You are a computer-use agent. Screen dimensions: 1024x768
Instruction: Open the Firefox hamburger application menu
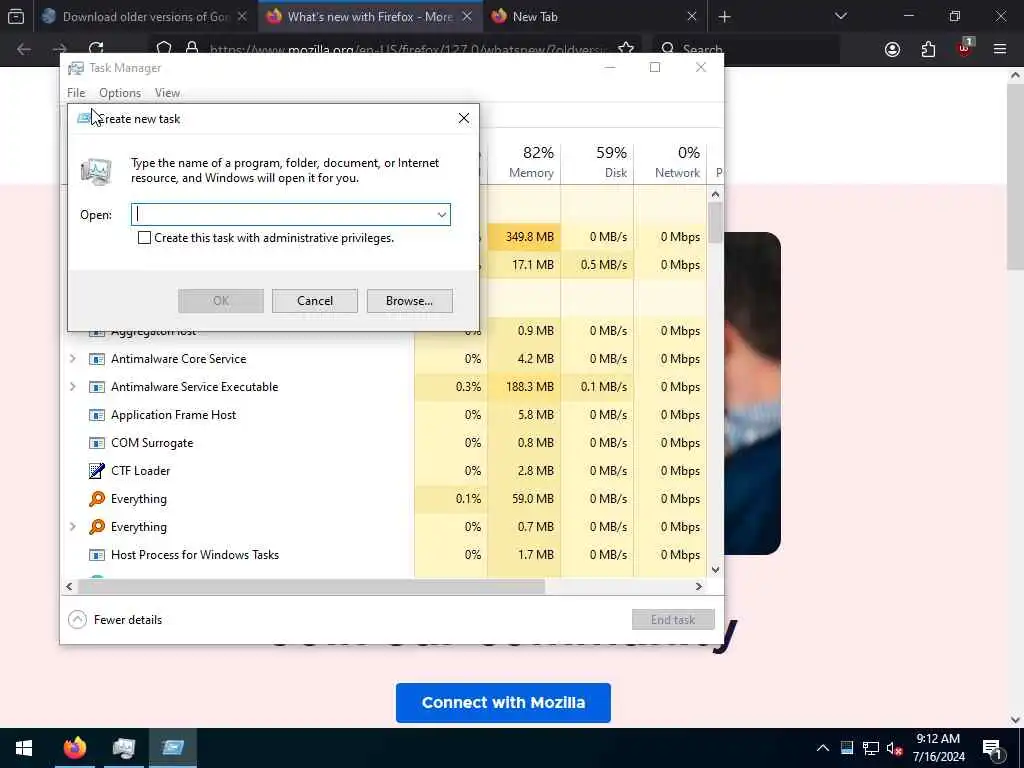pyautogui.click(x=1000, y=49)
